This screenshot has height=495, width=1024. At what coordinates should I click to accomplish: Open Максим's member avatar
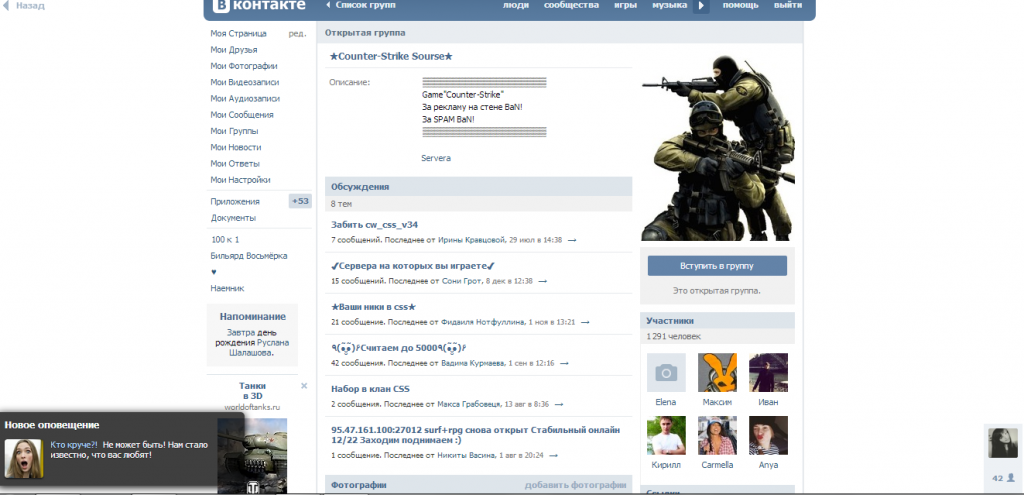pos(717,373)
